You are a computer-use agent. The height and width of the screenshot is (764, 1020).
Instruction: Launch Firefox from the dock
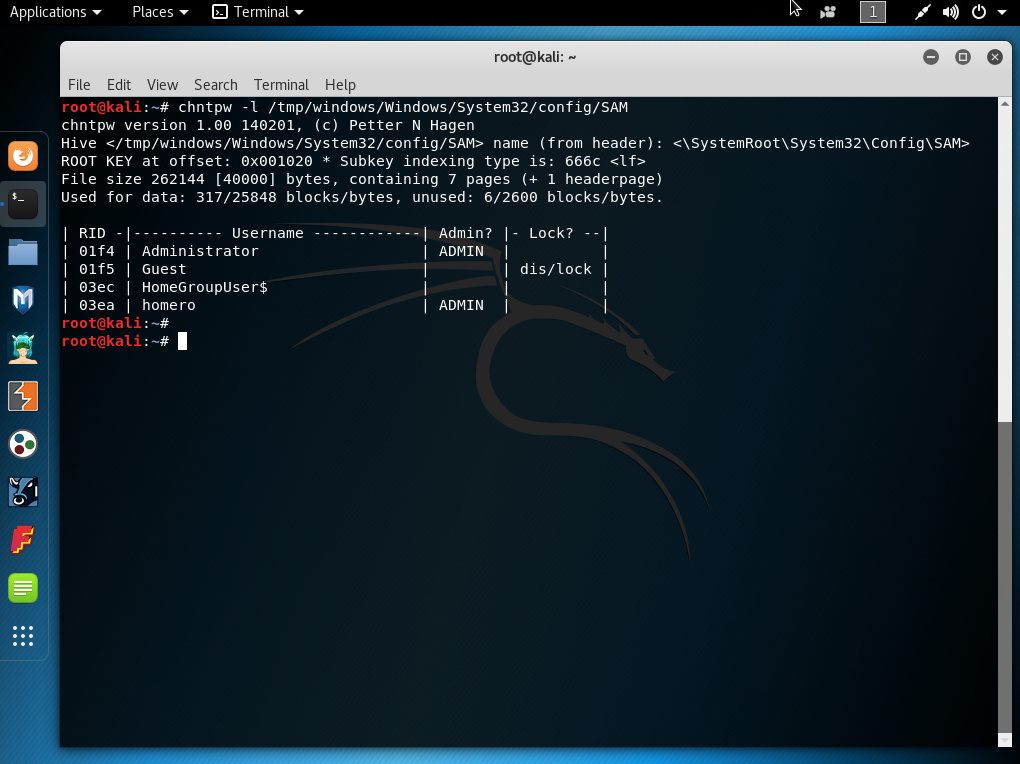23,156
